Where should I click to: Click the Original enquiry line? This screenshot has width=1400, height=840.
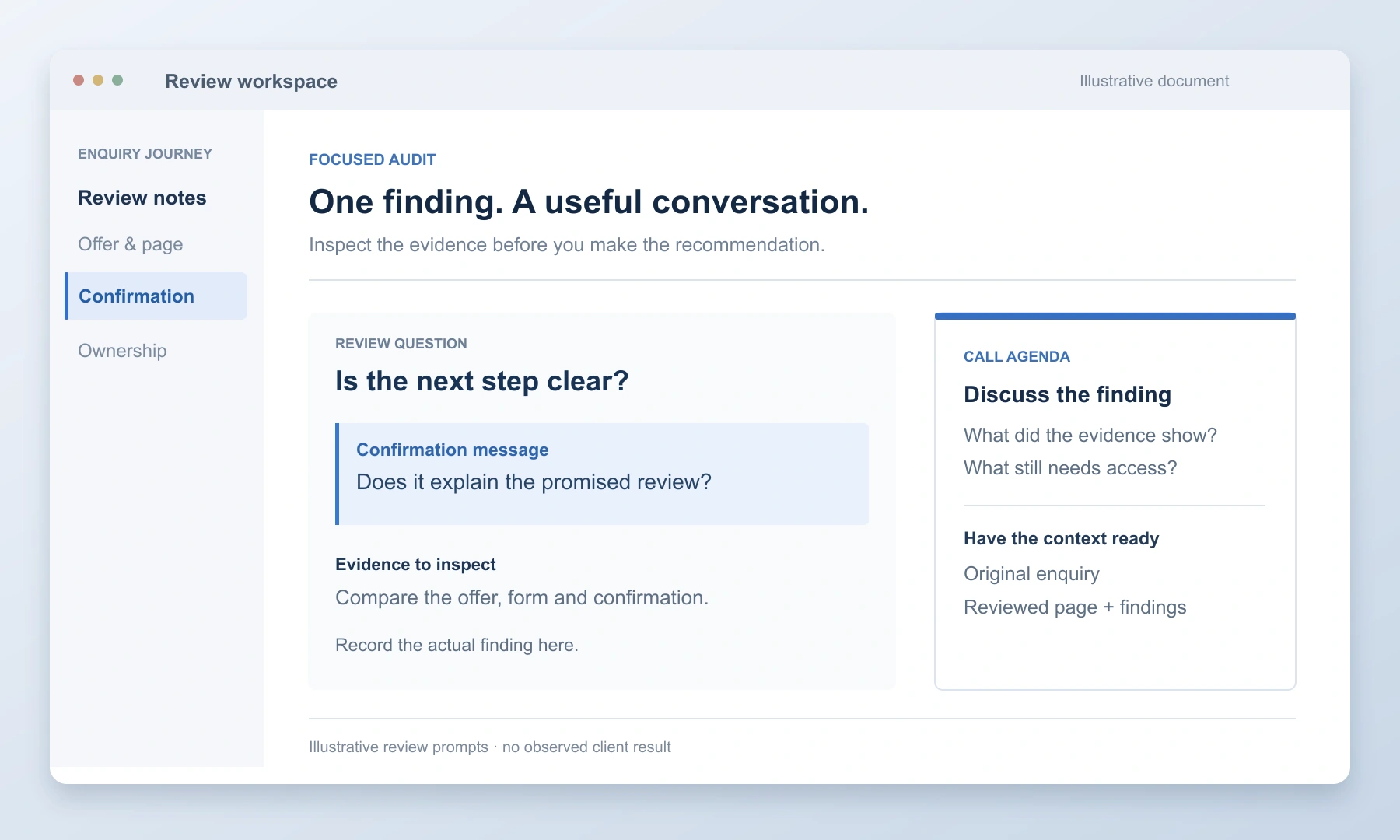click(1031, 574)
